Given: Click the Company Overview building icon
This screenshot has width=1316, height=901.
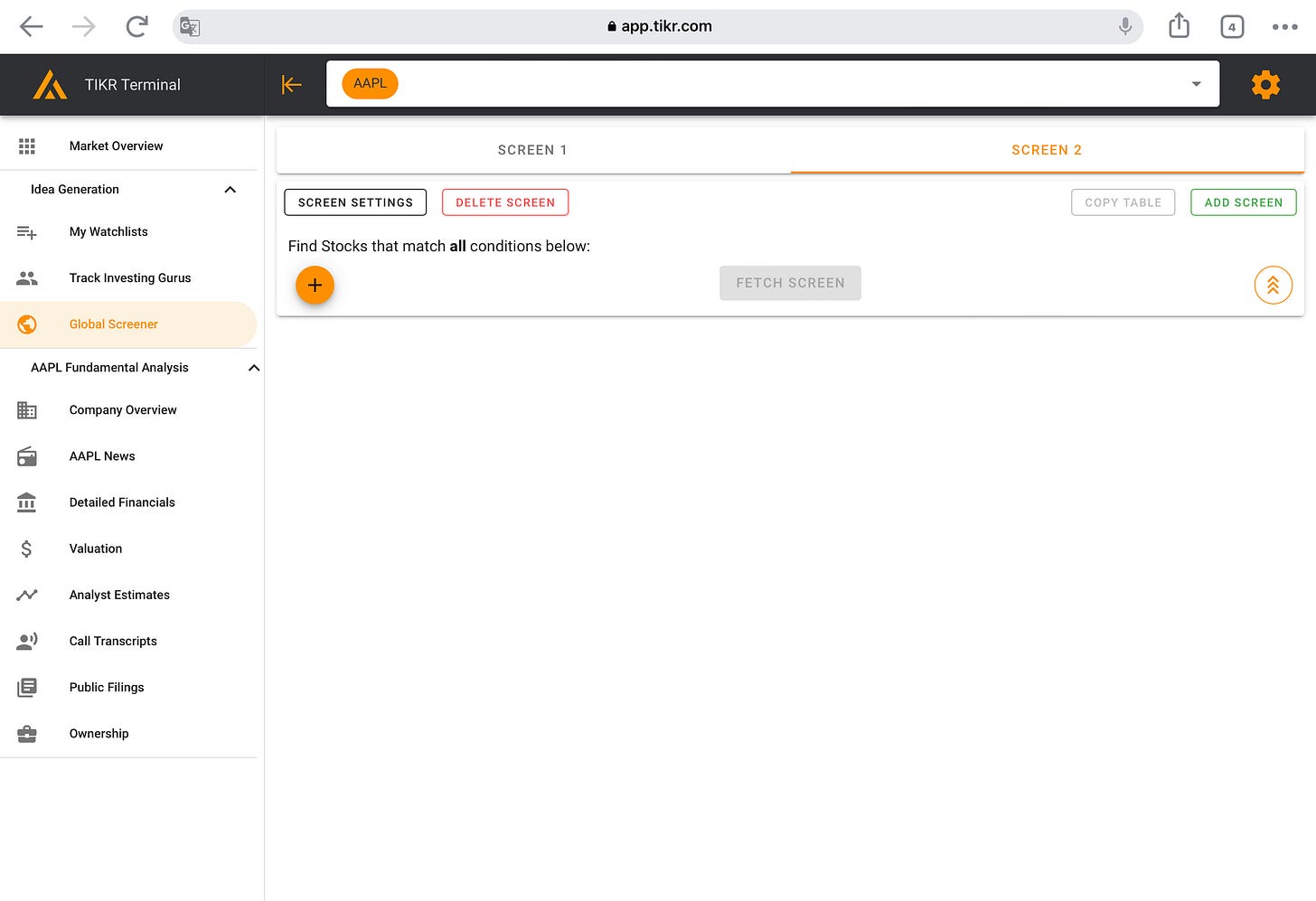Looking at the screenshot, I should pos(27,410).
